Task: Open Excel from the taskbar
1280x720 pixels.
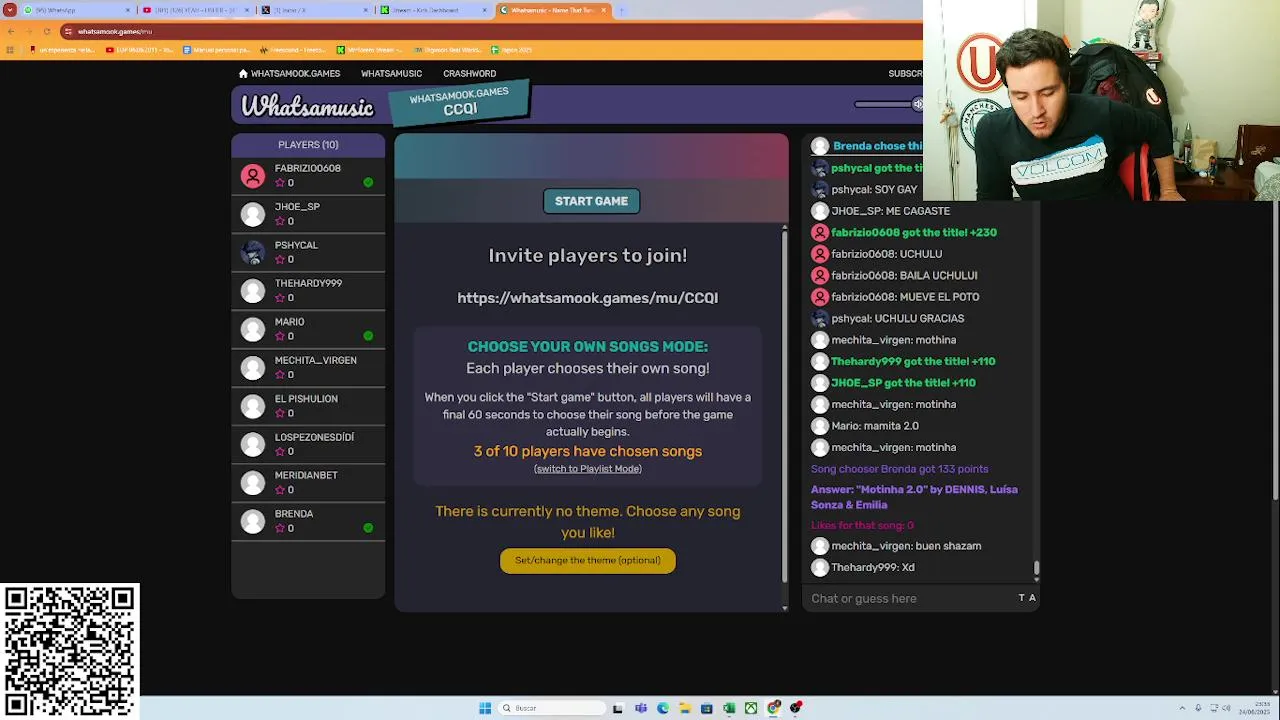Action: pyautogui.click(x=729, y=708)
